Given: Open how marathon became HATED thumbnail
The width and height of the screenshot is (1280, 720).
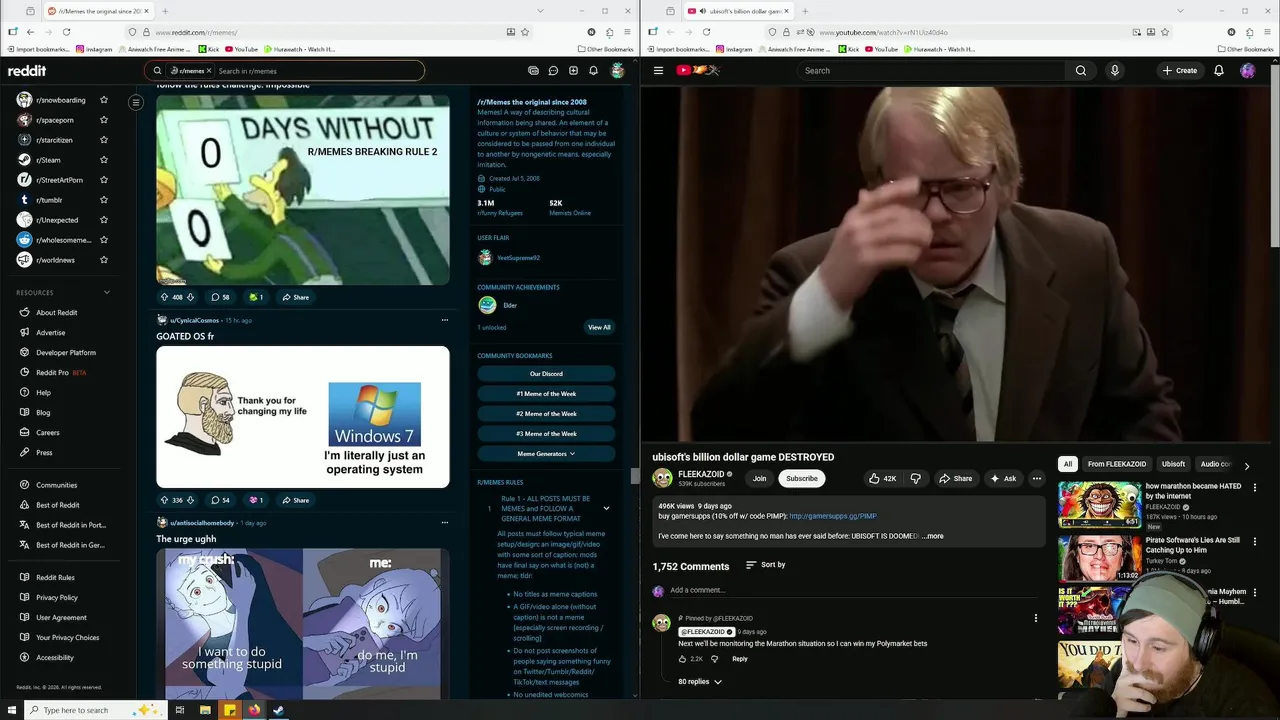Looking at the screenshot, I should click(1099, 506).
